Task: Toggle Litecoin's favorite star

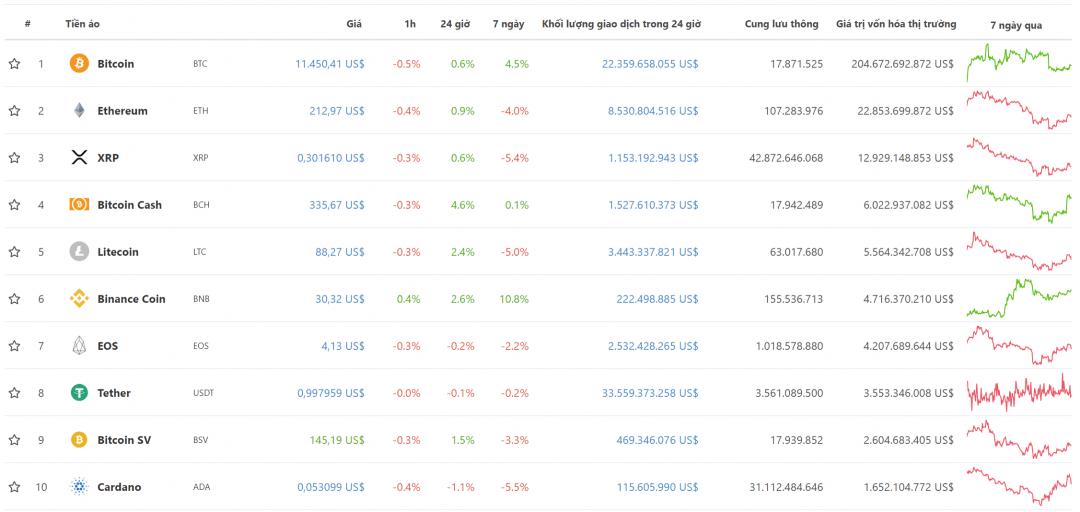Action: (14, 252)
